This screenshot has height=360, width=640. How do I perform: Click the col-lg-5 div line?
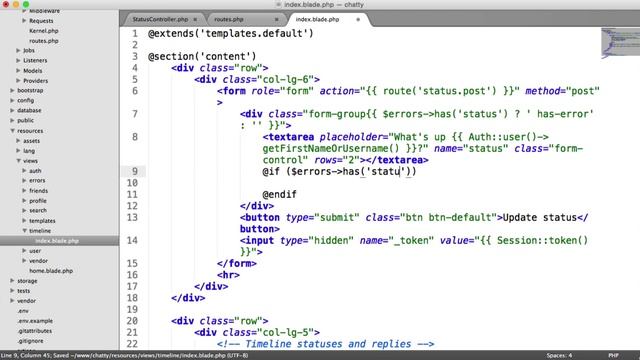point(257,333)
